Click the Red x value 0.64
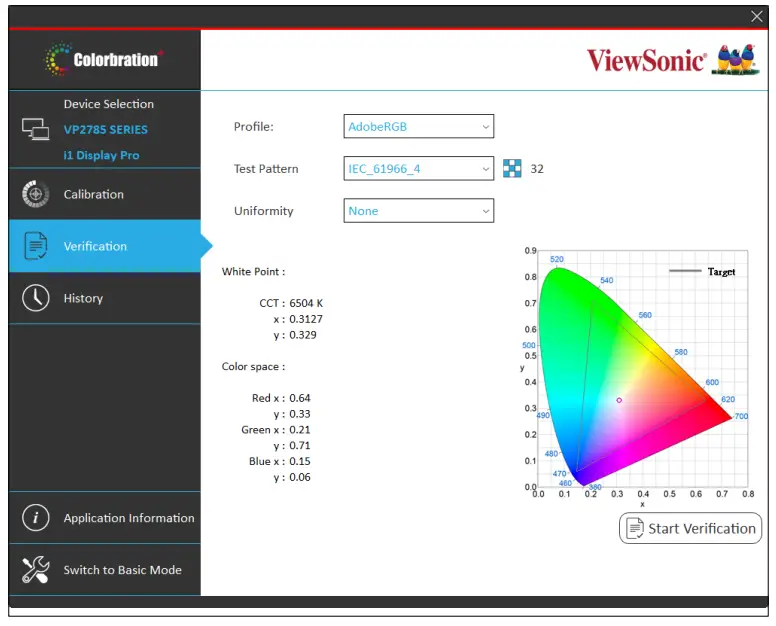776x626 pixels. [x=300, y=398]
